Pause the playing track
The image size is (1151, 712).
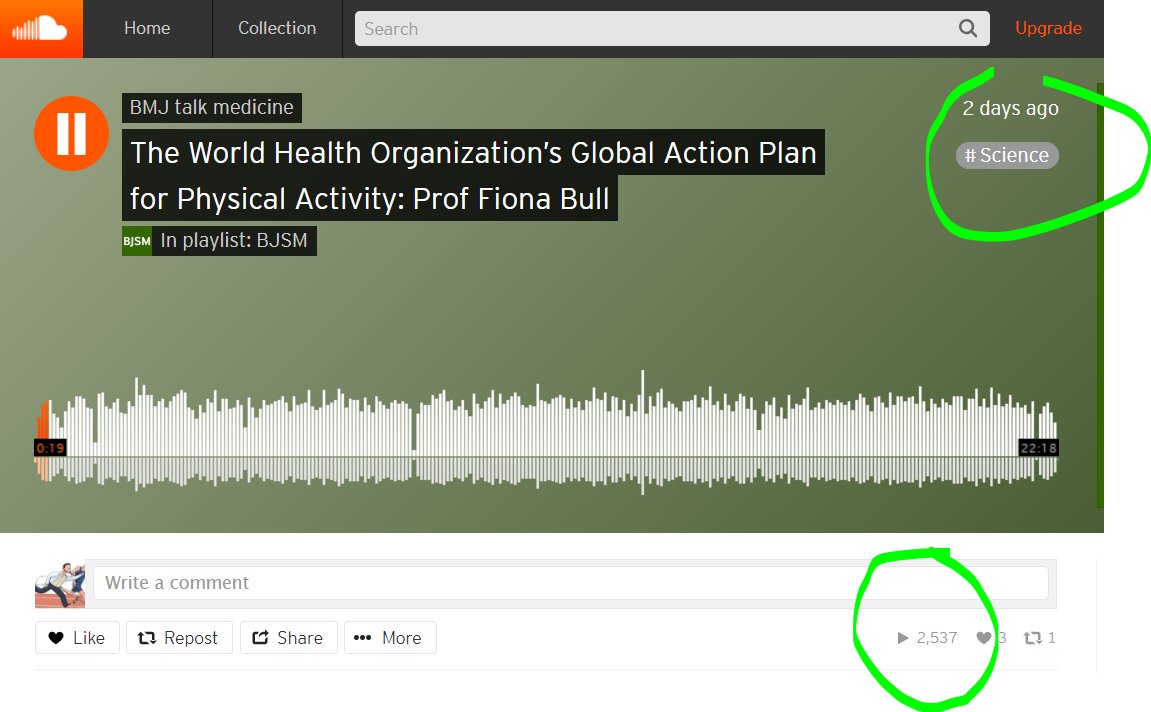pyautogui.click(x=71, y=133)
